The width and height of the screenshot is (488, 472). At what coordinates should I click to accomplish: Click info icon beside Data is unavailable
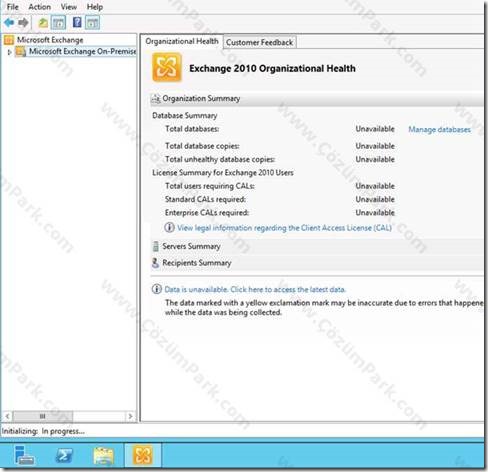tap(157, 289)
